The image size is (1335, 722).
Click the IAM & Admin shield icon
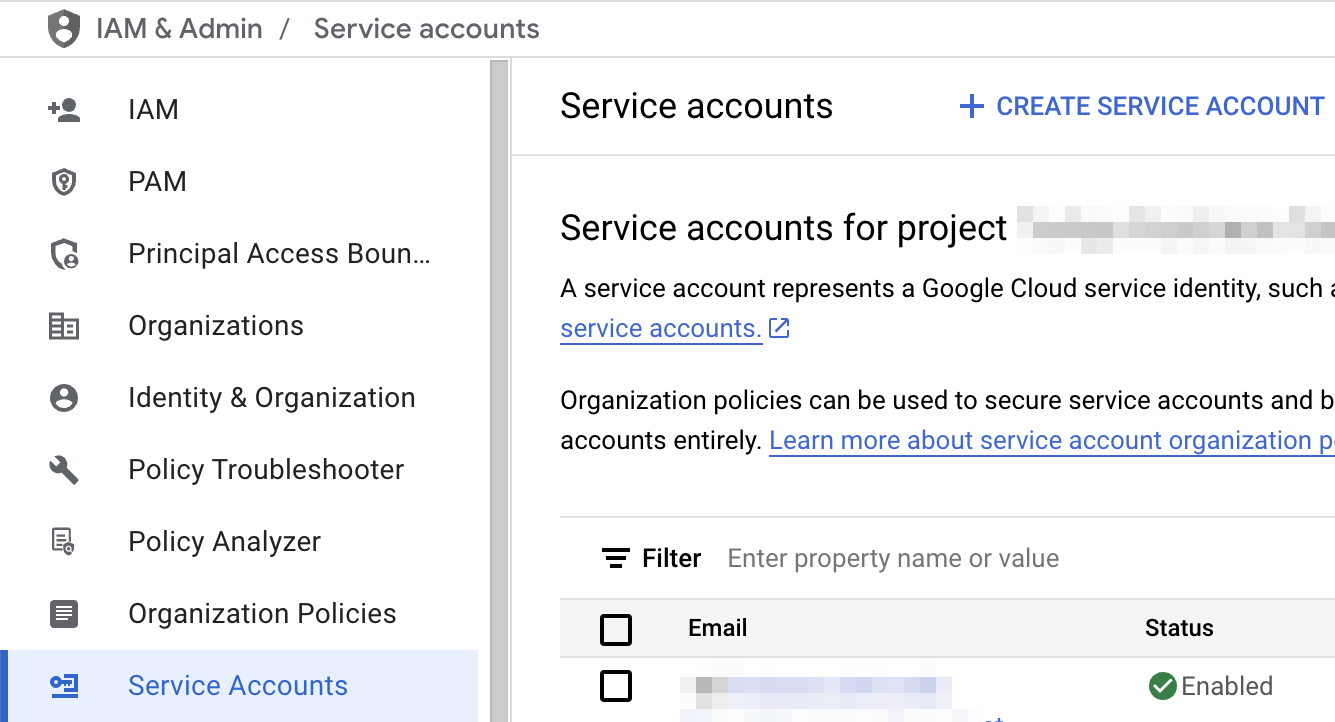(64, 29)
